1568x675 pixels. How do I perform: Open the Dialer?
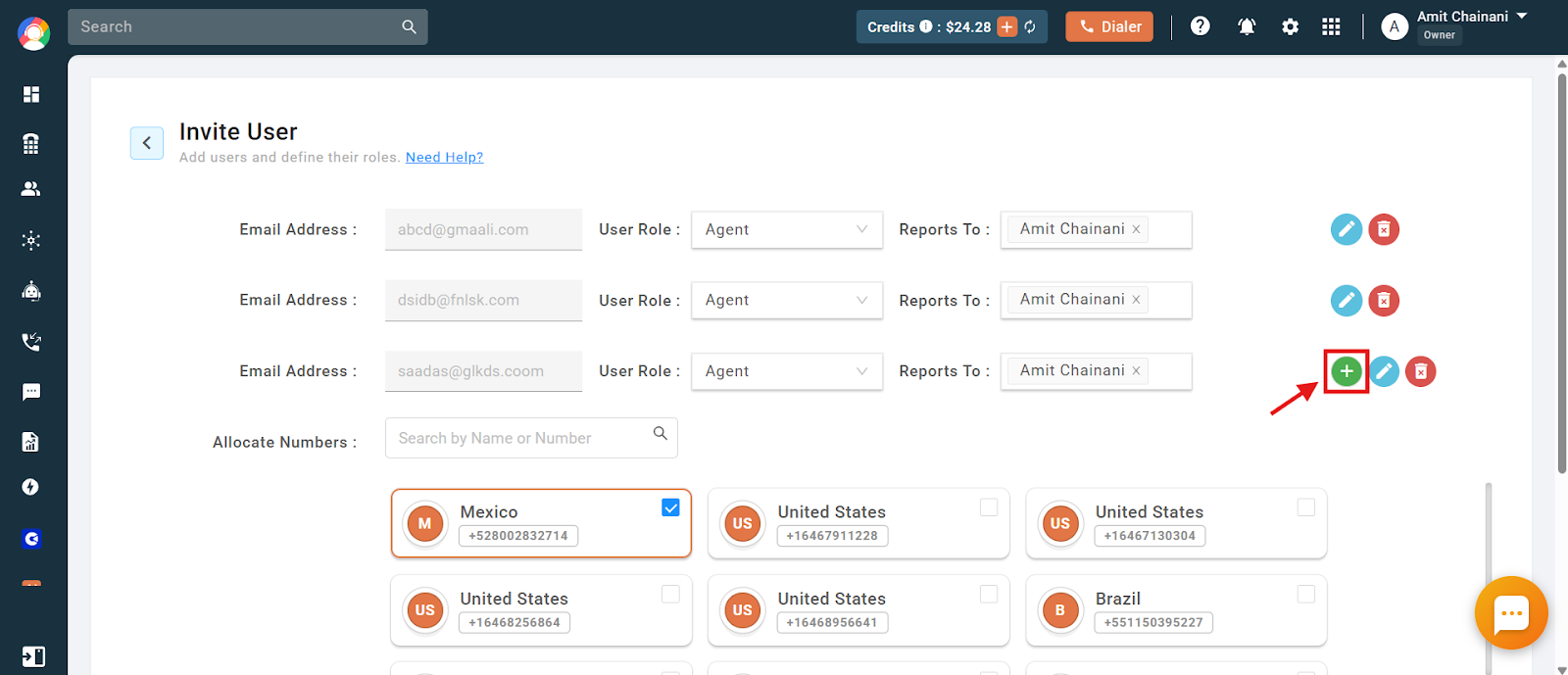tap(1109, 27)
